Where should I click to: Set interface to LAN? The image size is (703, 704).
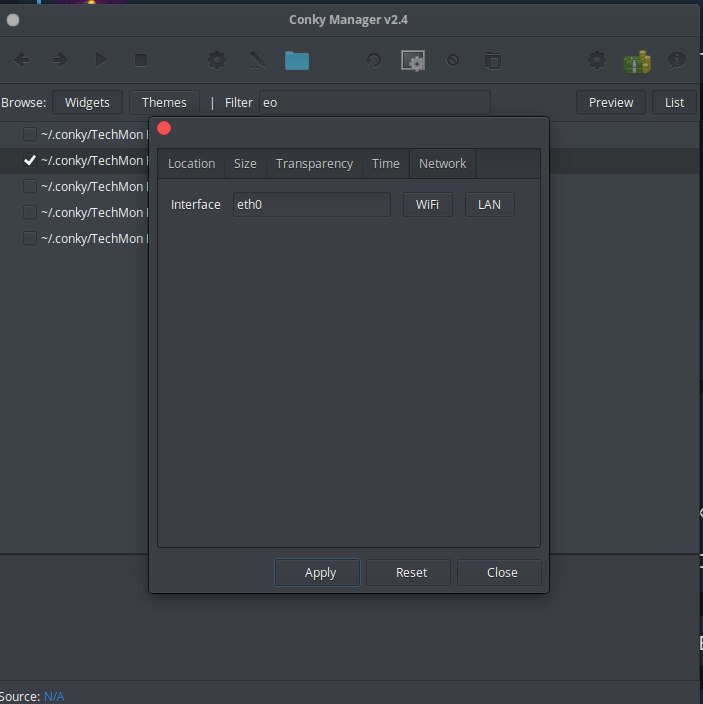click(489, 205)
